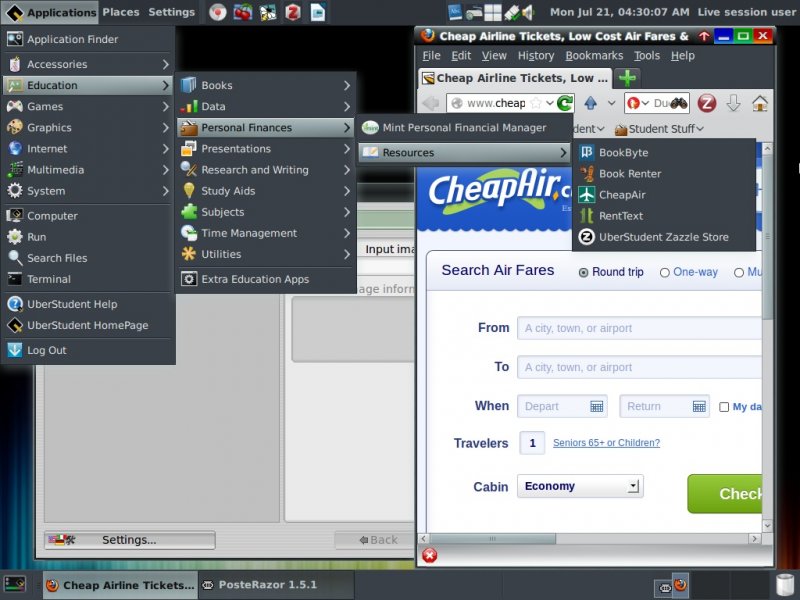Click the blue up-arrow navigation icon

tap(590, 103)
